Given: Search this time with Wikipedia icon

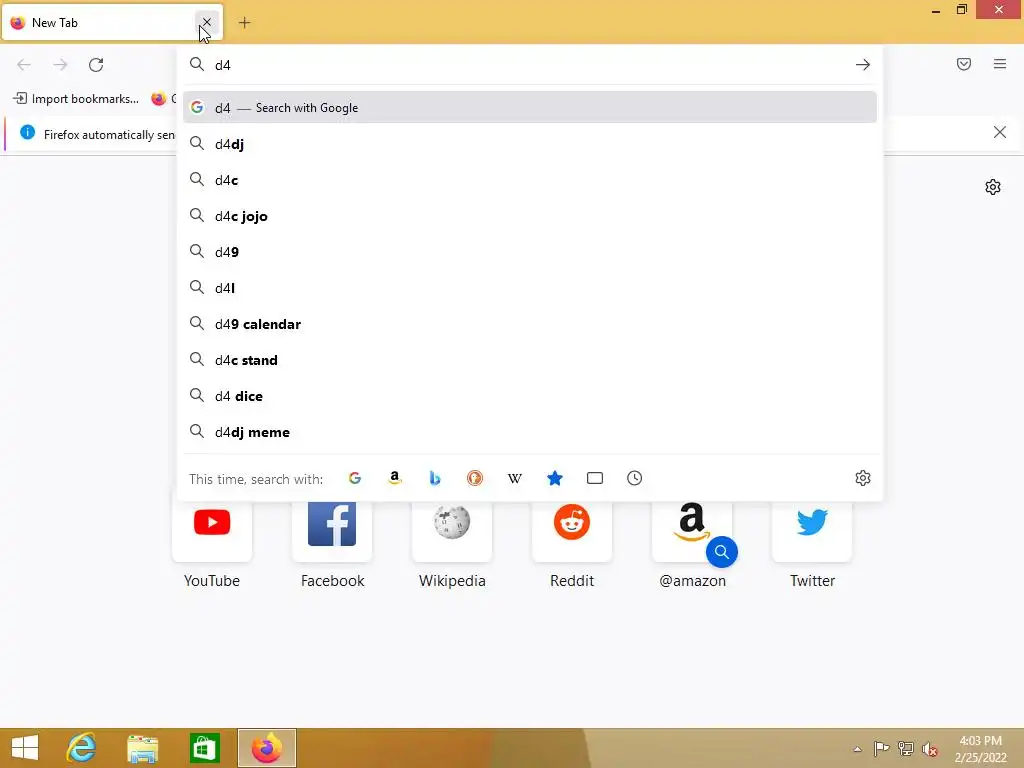Looking at the screenshot, I should pyautogui.click(x=515, y=478).
